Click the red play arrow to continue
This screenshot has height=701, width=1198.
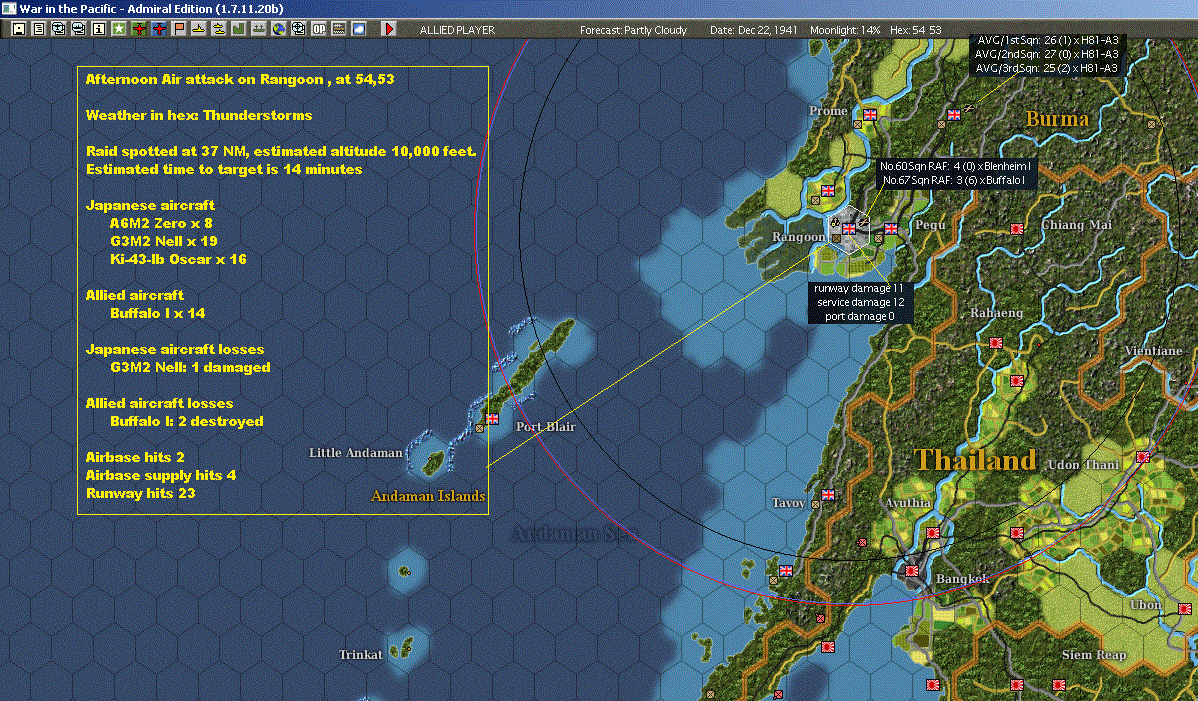coord(389,29)
